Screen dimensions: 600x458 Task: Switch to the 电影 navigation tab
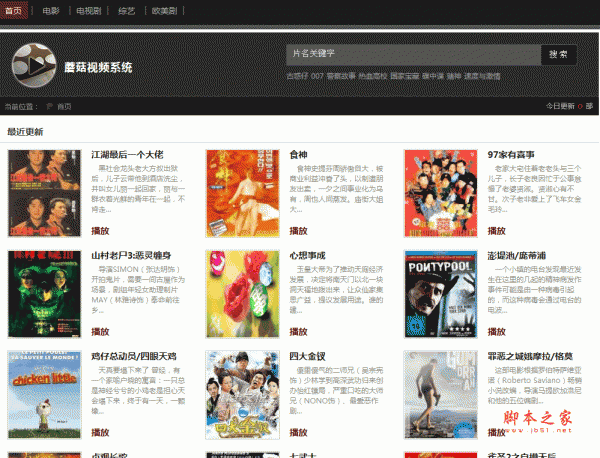coord(51,11)
